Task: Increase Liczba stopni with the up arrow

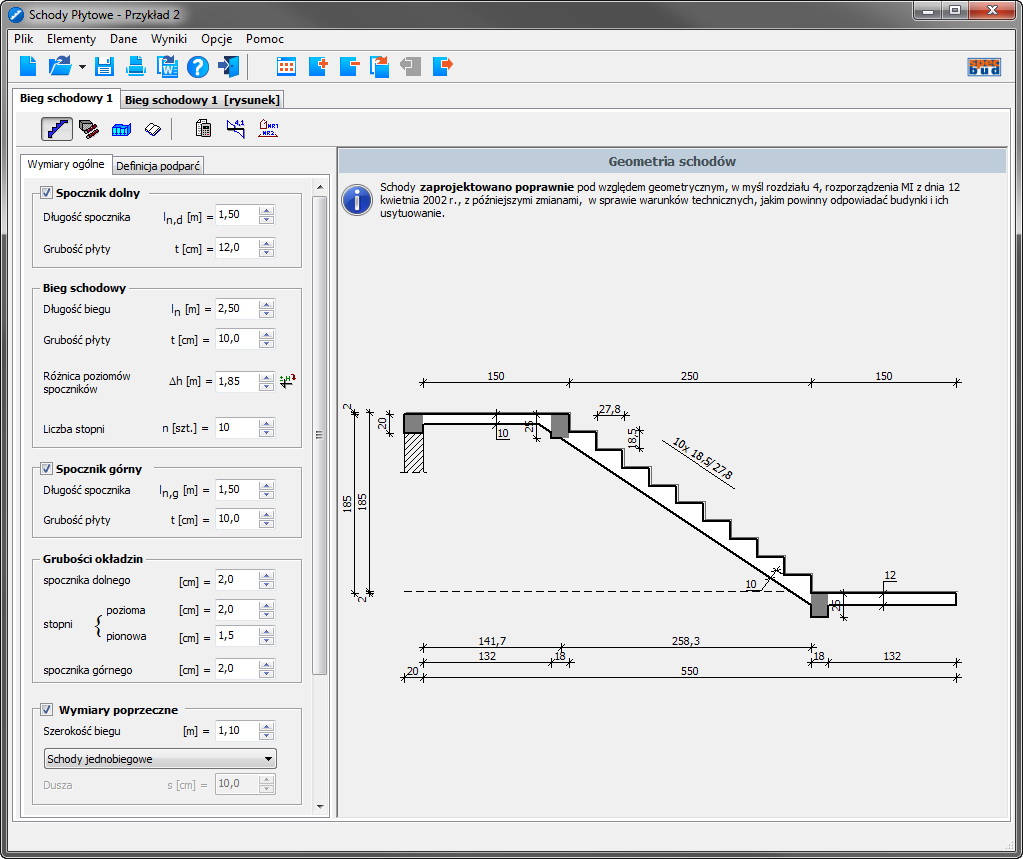Action: point(266,423)
